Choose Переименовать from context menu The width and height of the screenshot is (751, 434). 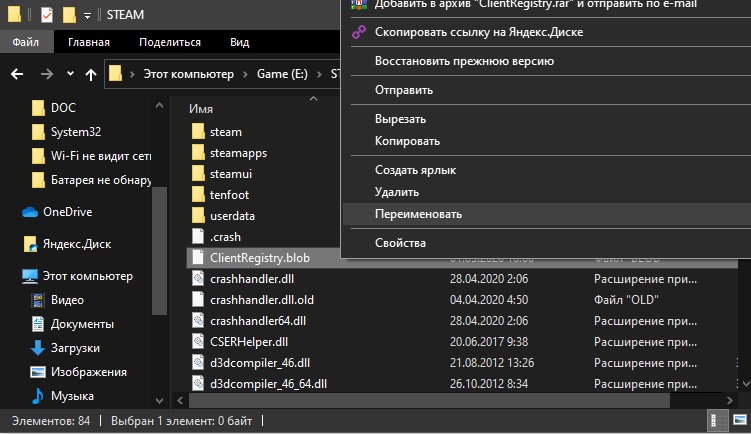click(x=546, y=214)
